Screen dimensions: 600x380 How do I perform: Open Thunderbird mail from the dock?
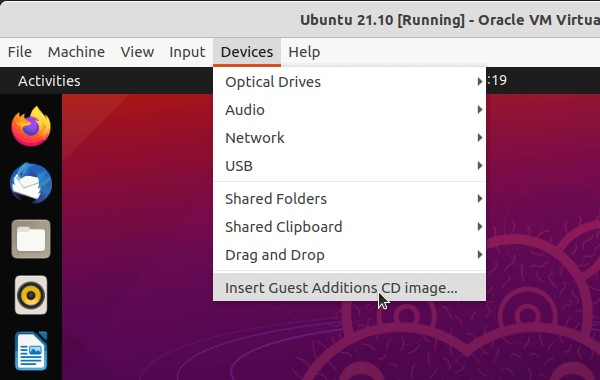point(31,183)
